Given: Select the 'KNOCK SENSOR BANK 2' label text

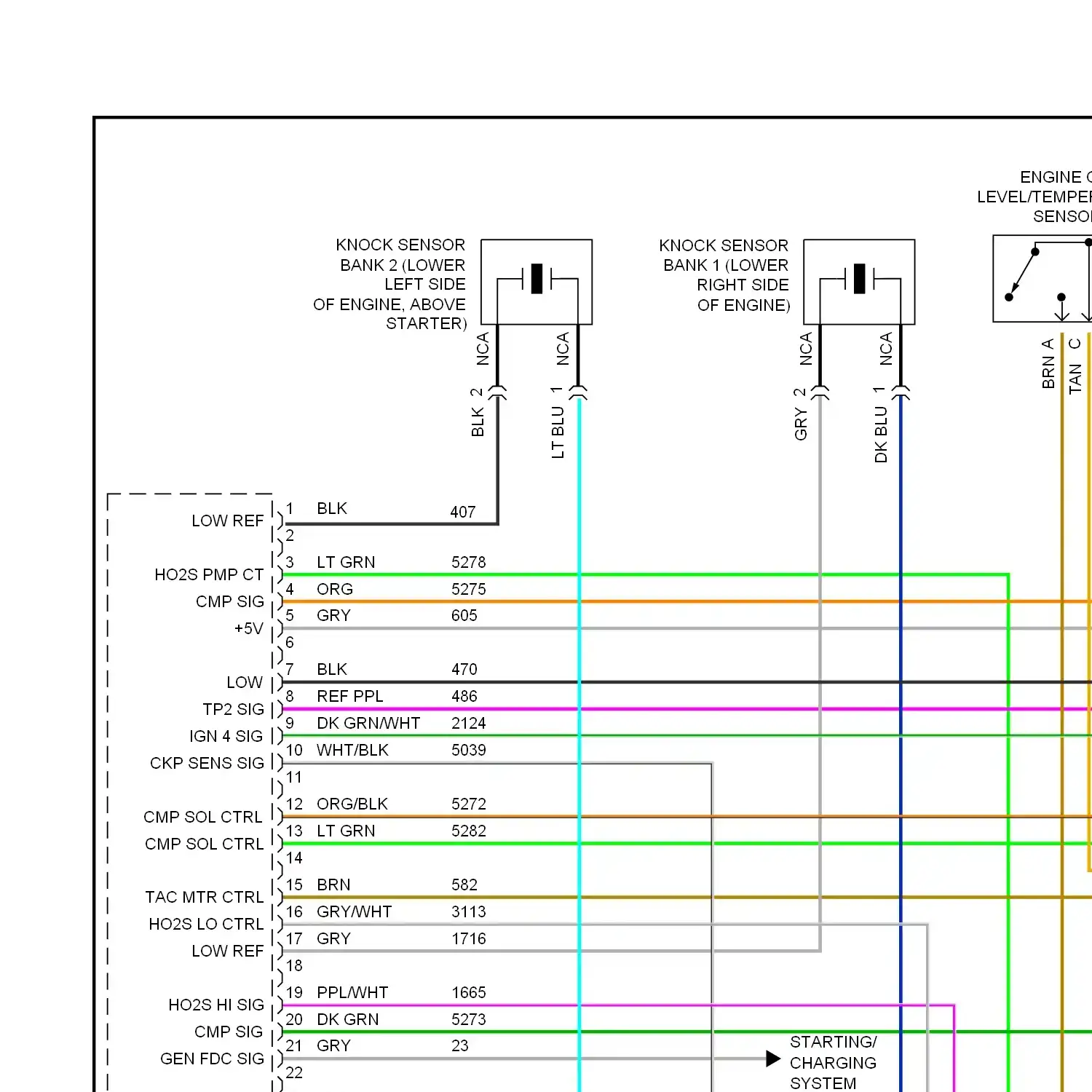Looking at the screenshot, I should [x=390, y=284].
